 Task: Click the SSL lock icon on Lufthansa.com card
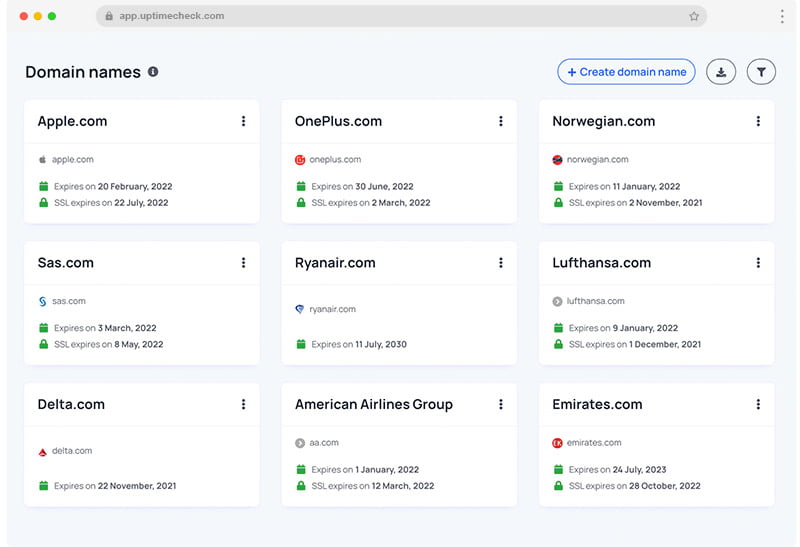(559, 344)
